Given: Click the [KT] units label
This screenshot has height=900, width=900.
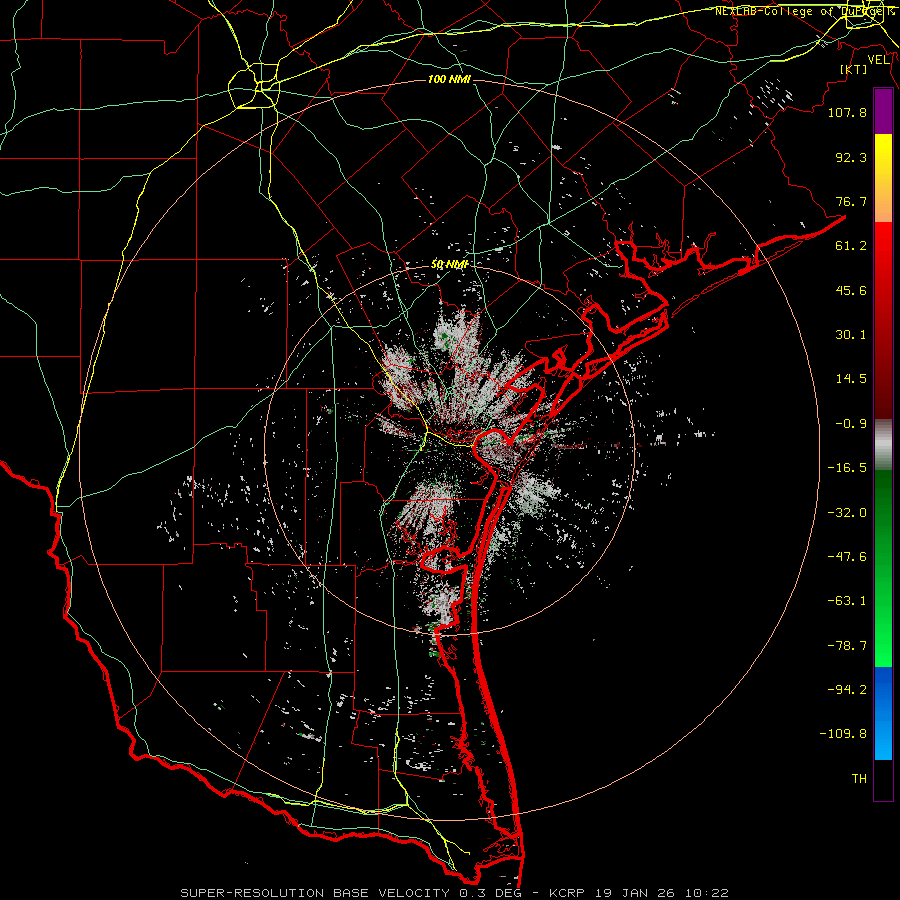Looking at the screenshot, I should pyautogui.click(x=854, y=69).
